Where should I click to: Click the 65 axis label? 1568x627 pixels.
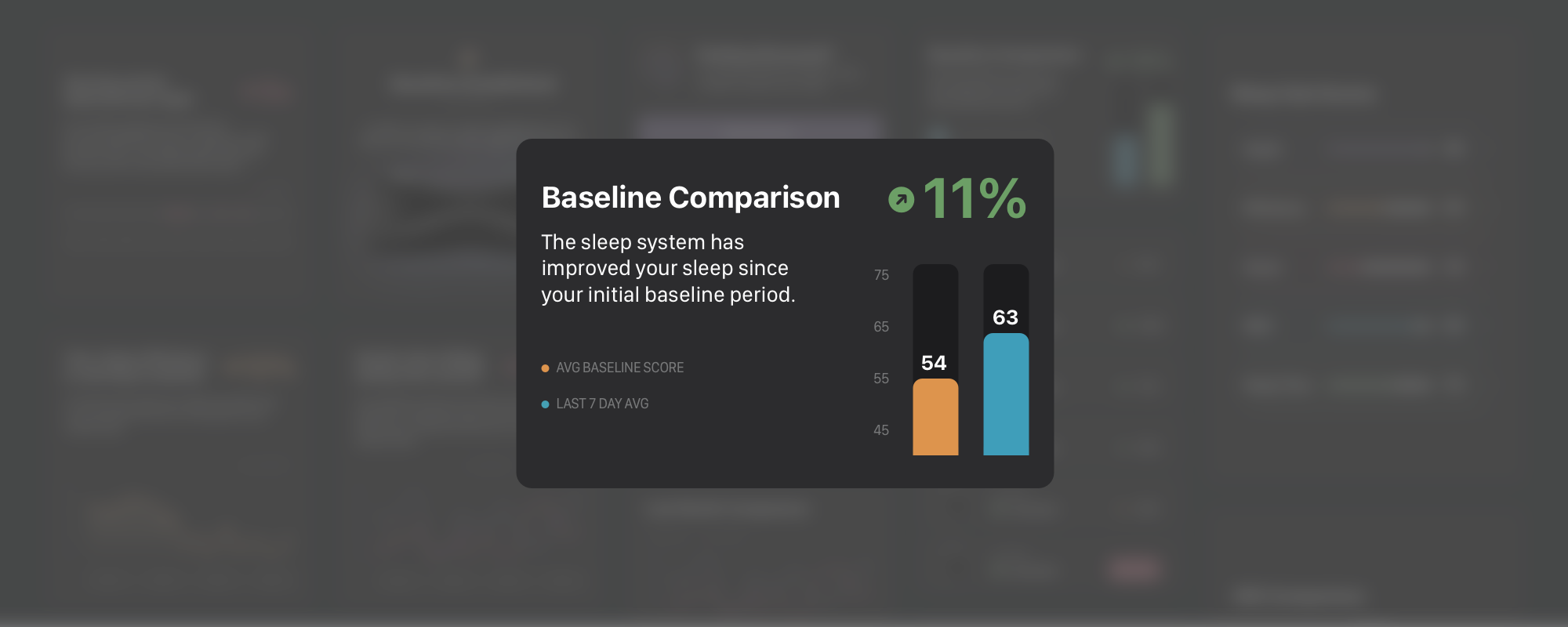[x=881, y=327]
